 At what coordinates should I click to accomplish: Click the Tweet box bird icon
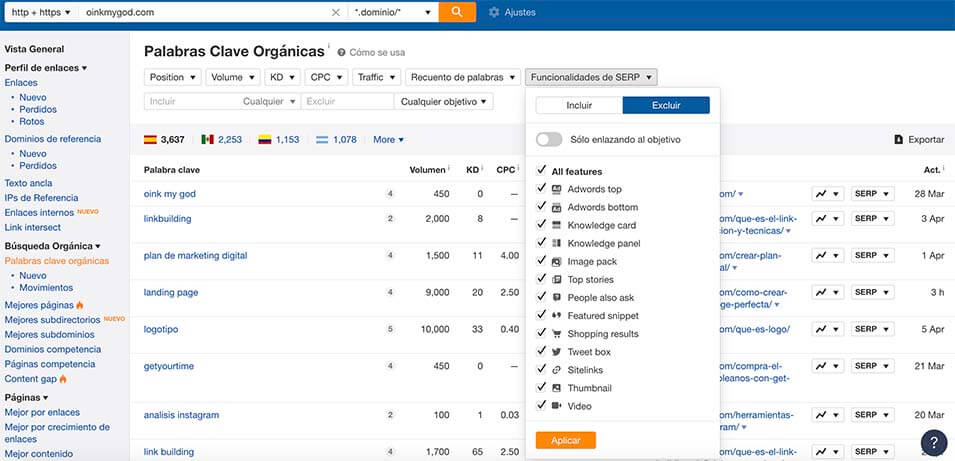[x=556, y=352]
